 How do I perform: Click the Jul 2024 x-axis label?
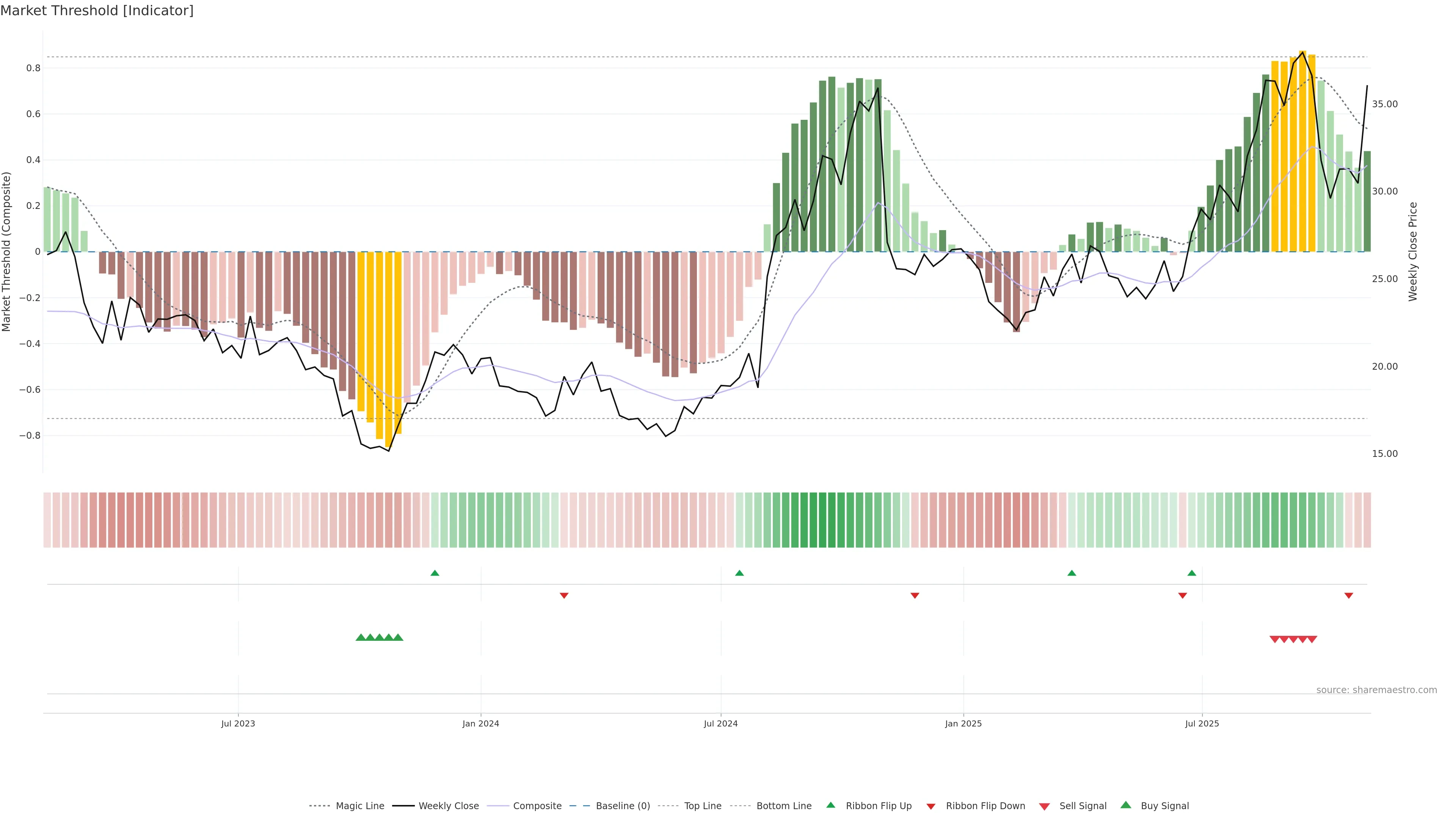(721, 723)
